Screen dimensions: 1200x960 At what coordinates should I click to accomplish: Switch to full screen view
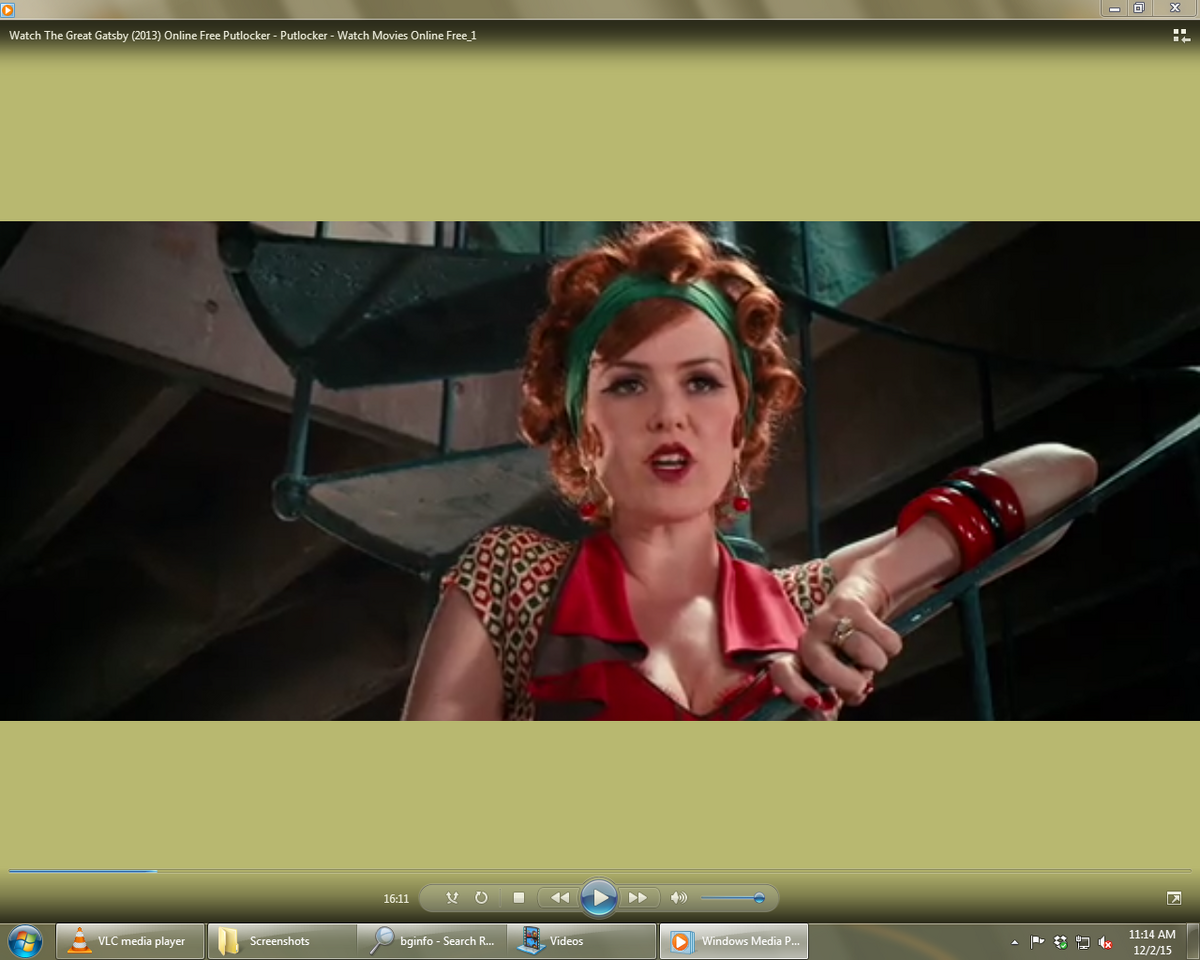click(x=1174, y=898)
